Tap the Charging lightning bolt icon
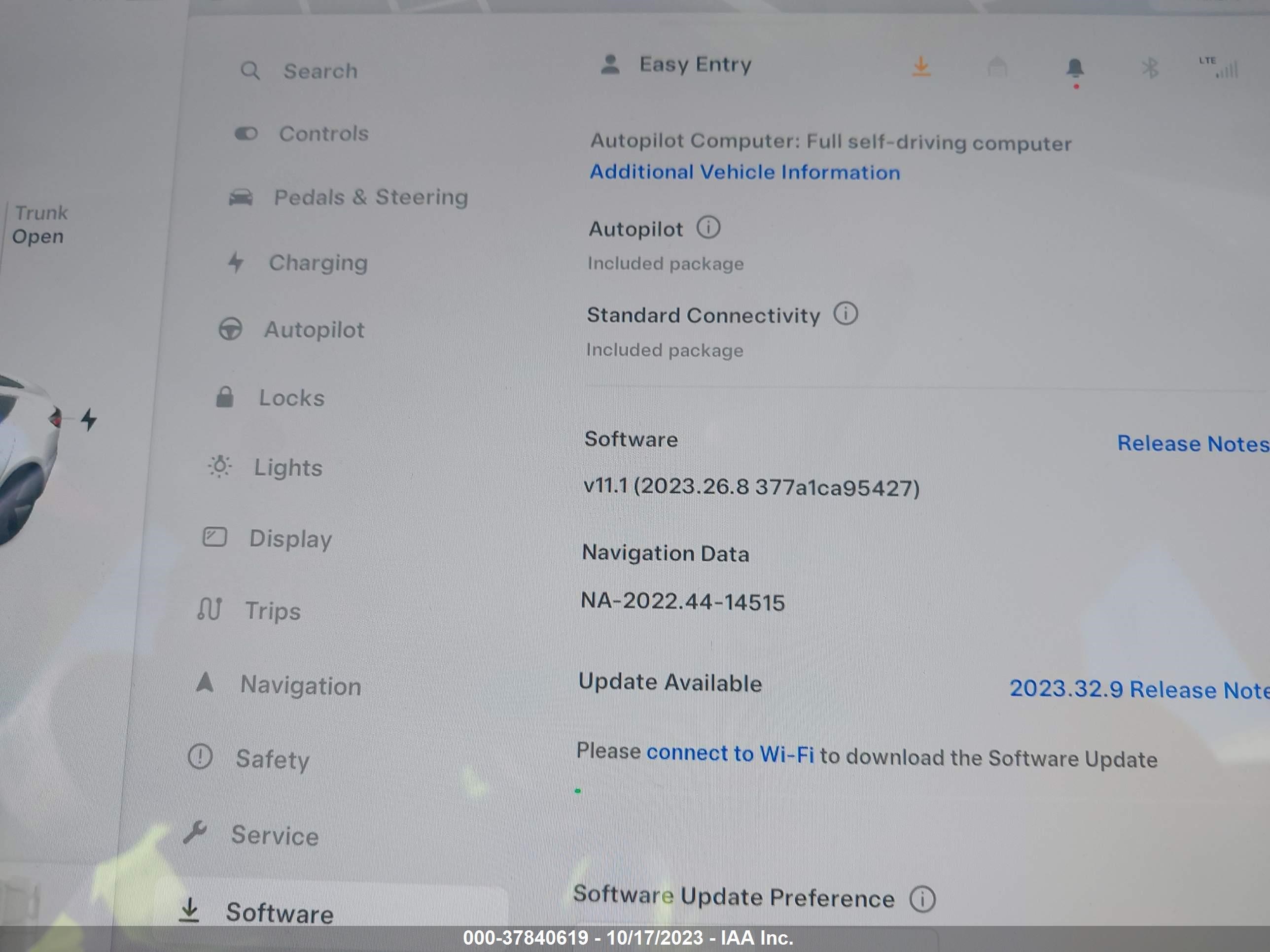1270x952 pixels. click(235, 262)
